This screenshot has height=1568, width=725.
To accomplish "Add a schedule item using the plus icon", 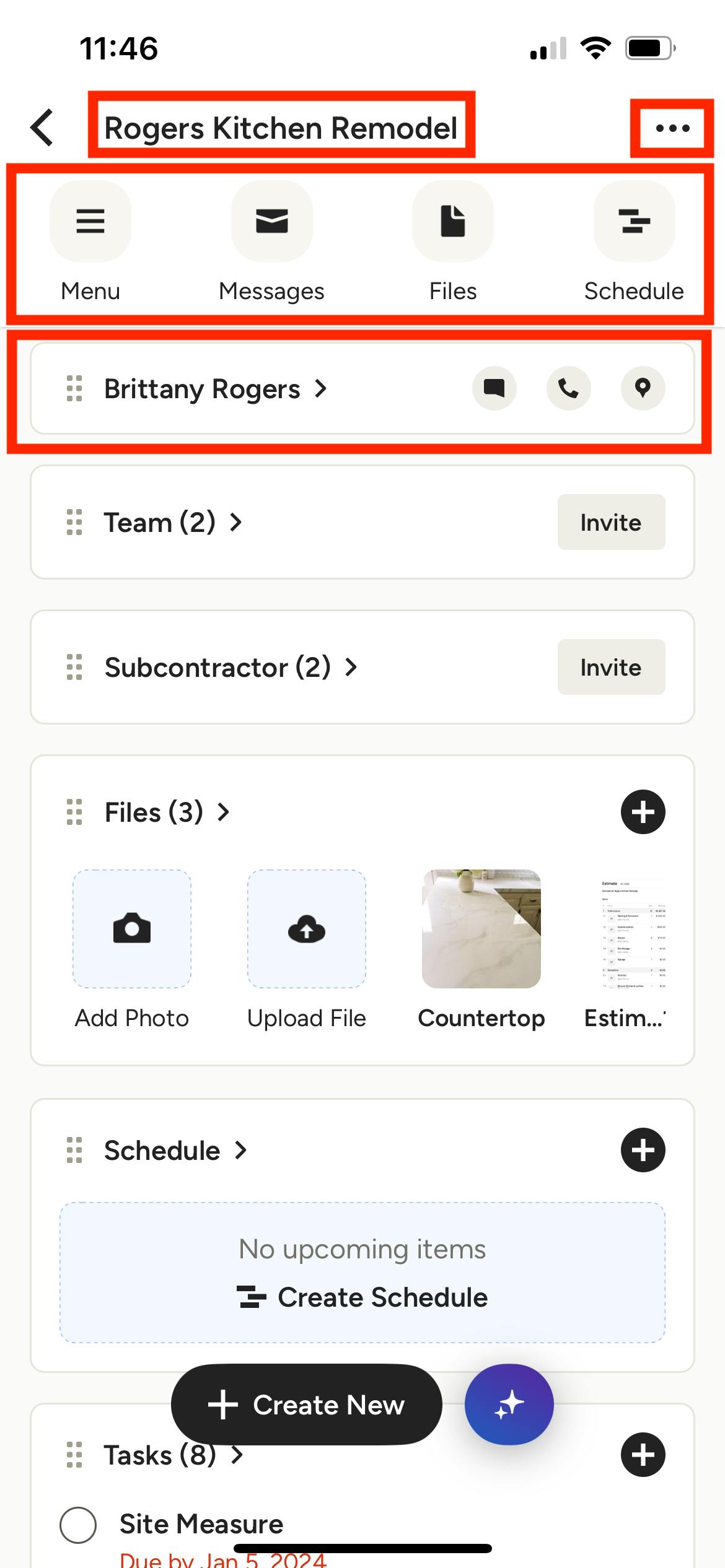I will [643, 1150].
